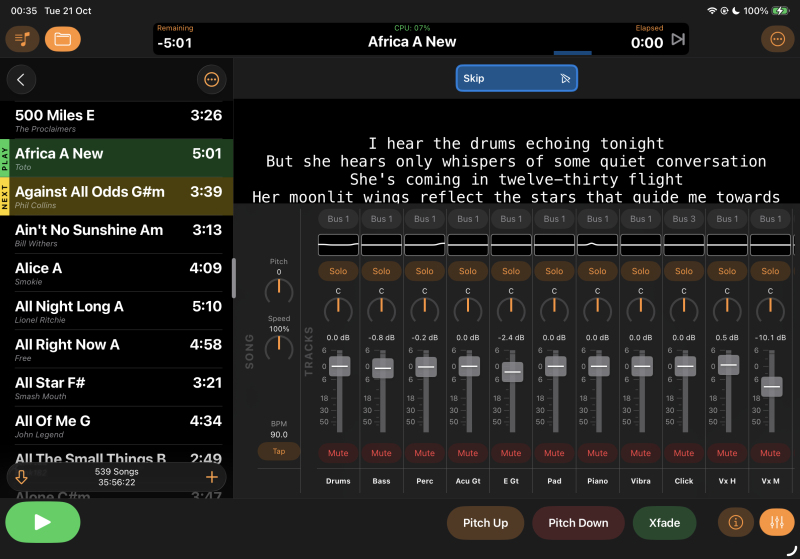Open the info icon at bottom right
The height and width of the screenshot is (559, 800).
(x=735, y=522)
